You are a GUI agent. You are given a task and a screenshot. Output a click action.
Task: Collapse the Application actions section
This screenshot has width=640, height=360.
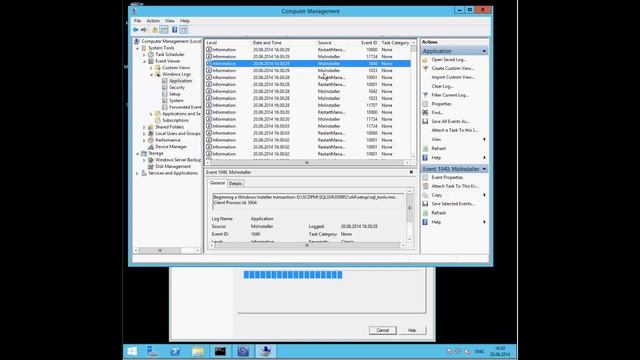point(484,51)
